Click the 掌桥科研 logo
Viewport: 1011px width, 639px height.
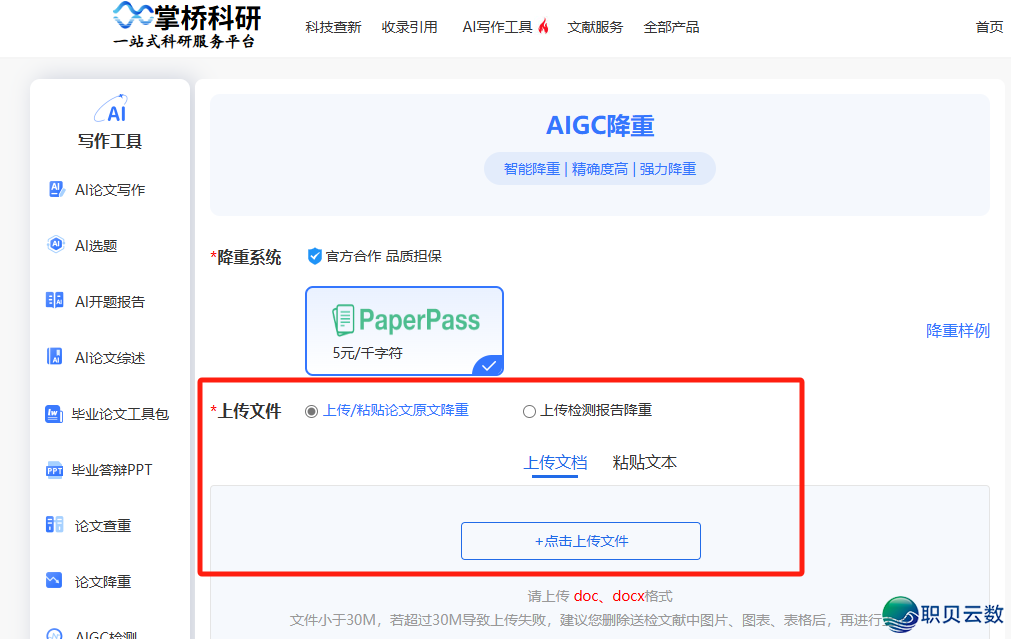click(187, 25)
